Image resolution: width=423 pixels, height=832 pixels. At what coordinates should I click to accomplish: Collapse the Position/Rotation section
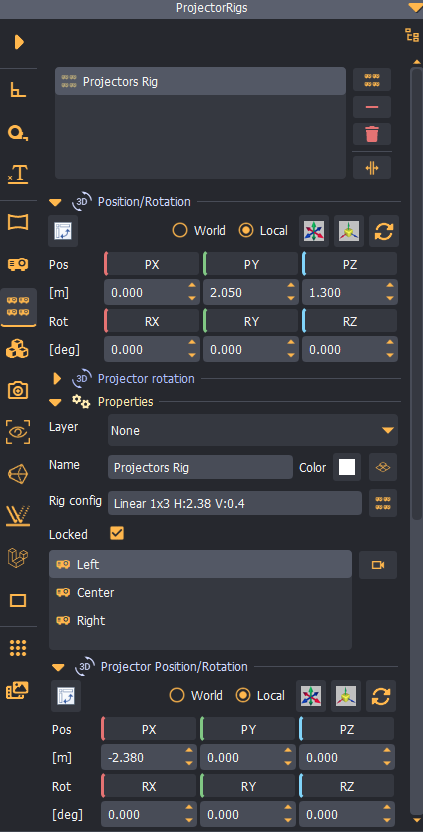55,202
